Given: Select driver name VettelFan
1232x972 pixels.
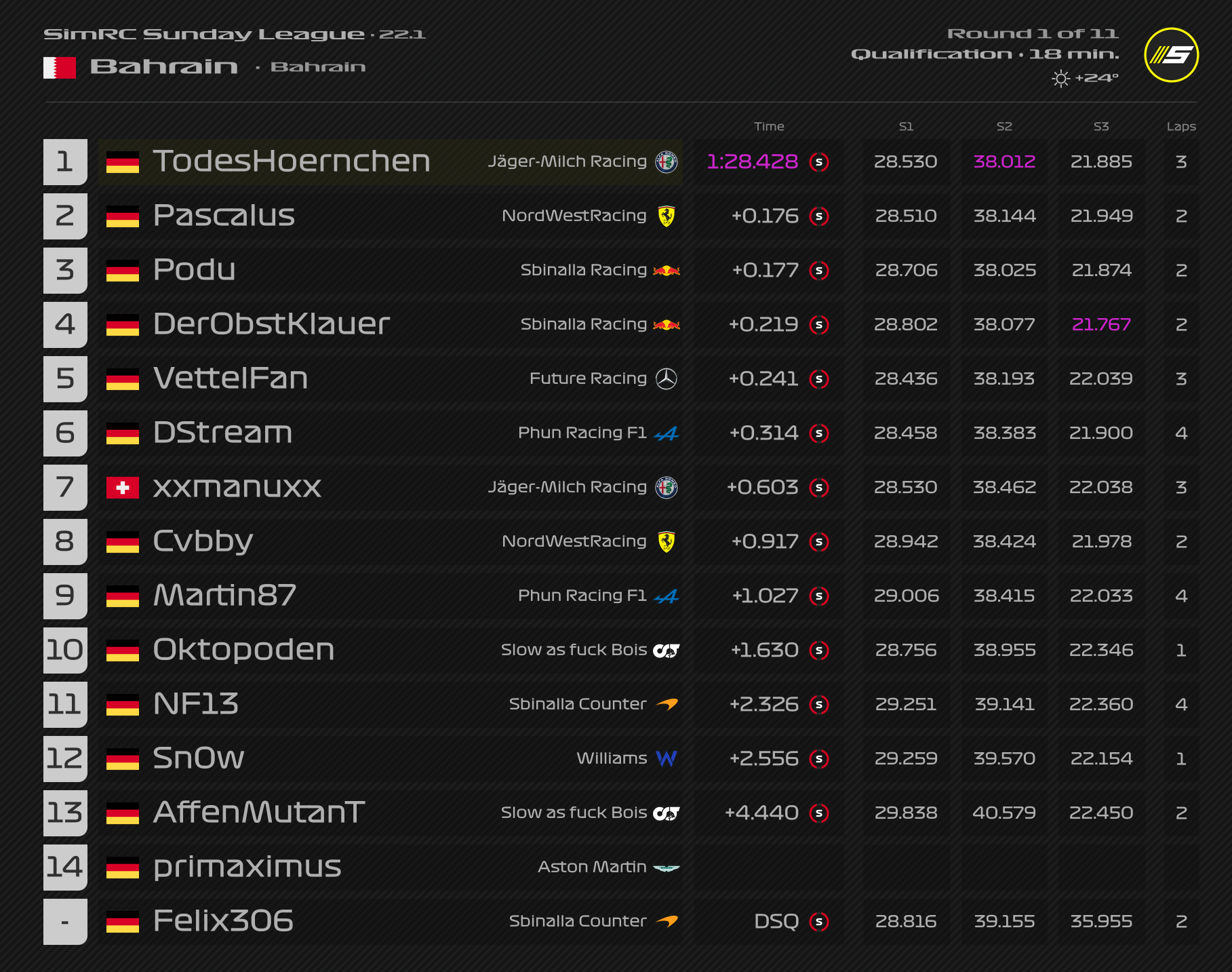Looking at the screenshot, I should (x=231, y=378).
